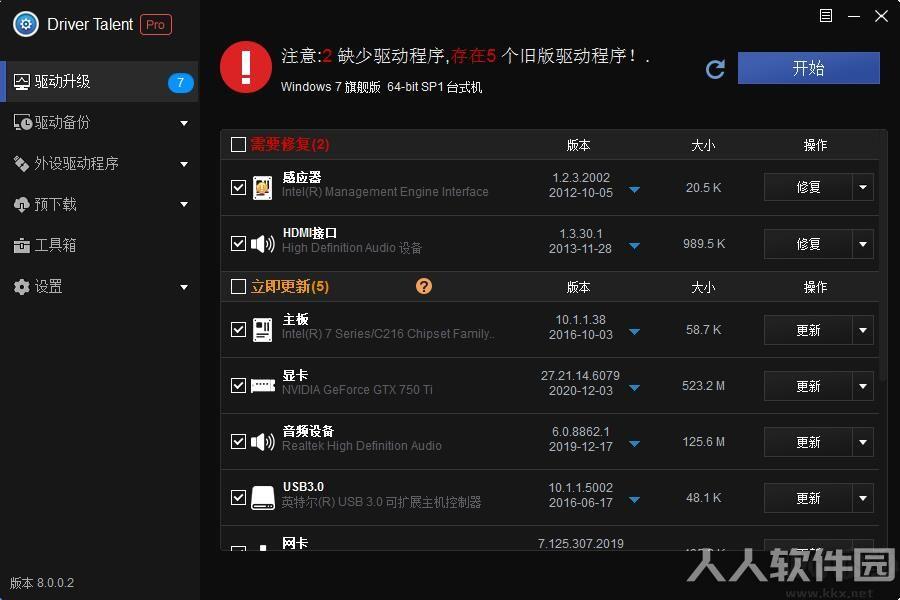
Task: Click the 音频设备 speaker icon
Action: pos(263,442)
